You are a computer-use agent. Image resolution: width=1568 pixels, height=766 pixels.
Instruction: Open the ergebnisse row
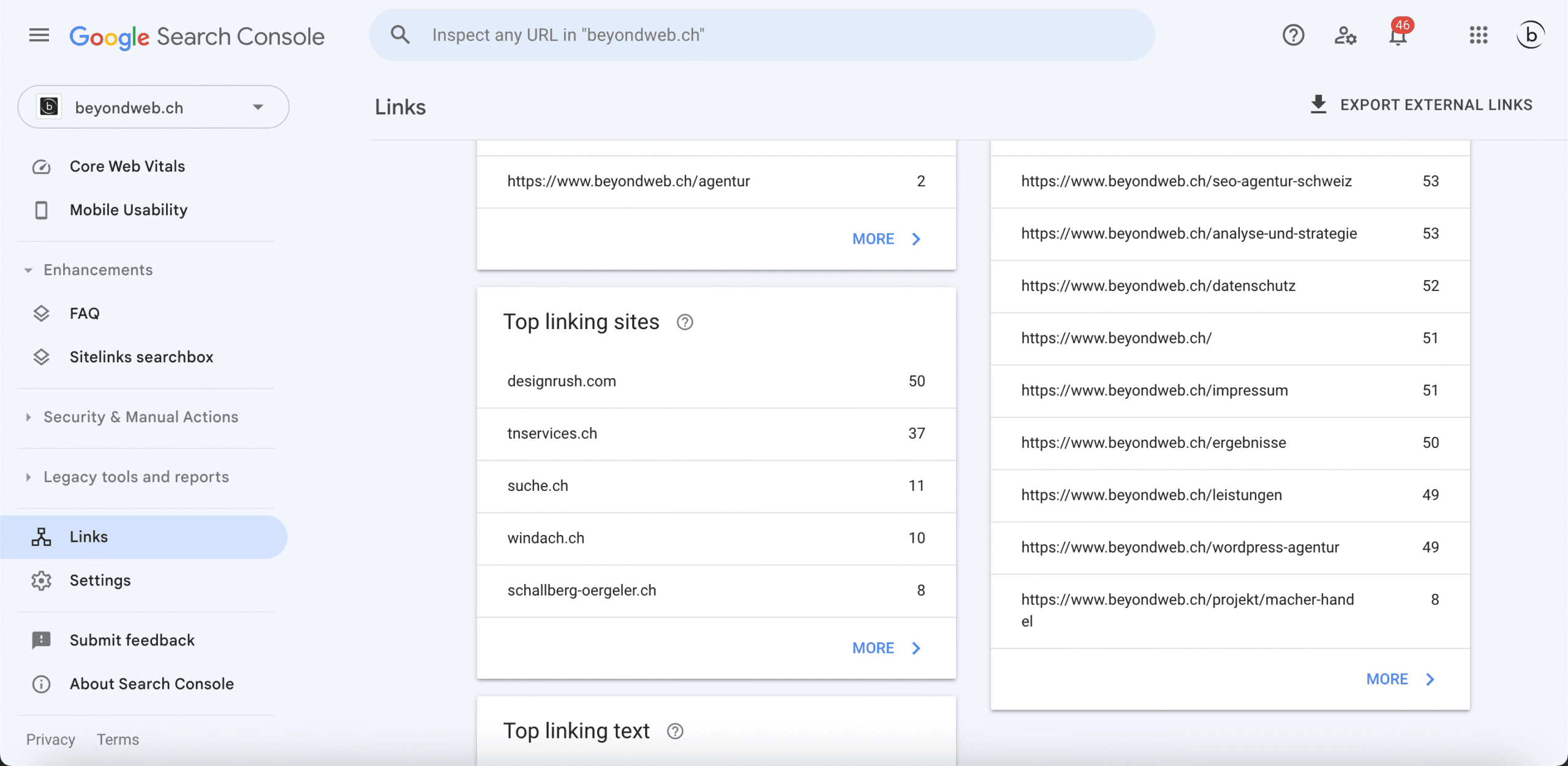click(x=1230, y=443)
